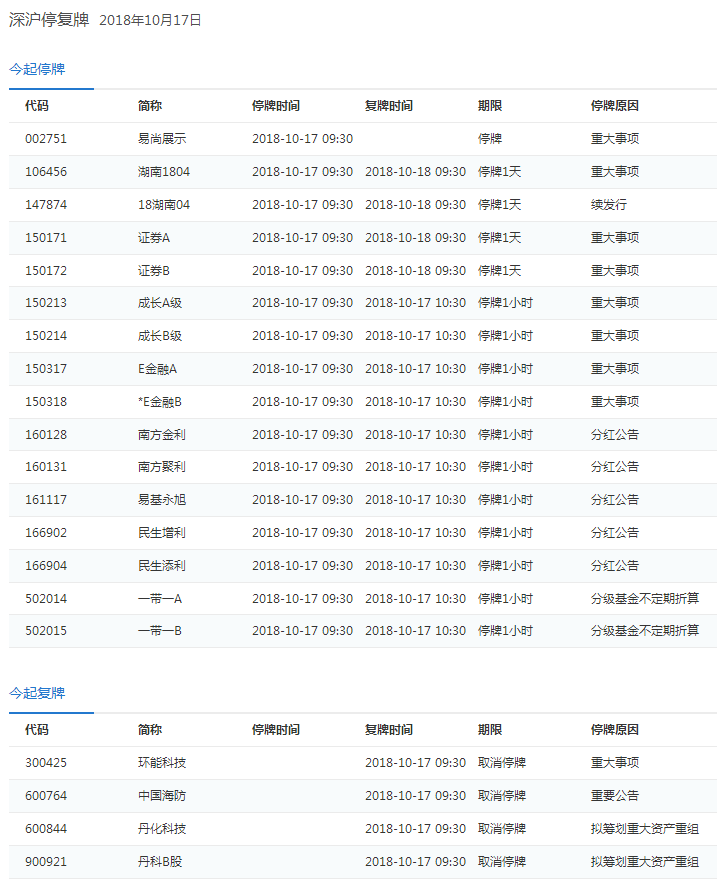Select the 一带一A row name
This screenshot has height=886, width=728.
160,599
